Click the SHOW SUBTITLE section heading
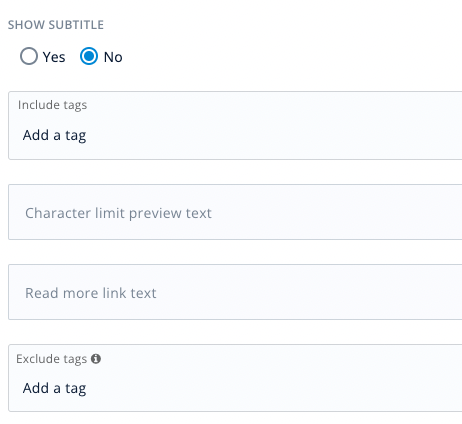Image resolution: width=462 pixels, height=424 pixels. coord(56,25)
